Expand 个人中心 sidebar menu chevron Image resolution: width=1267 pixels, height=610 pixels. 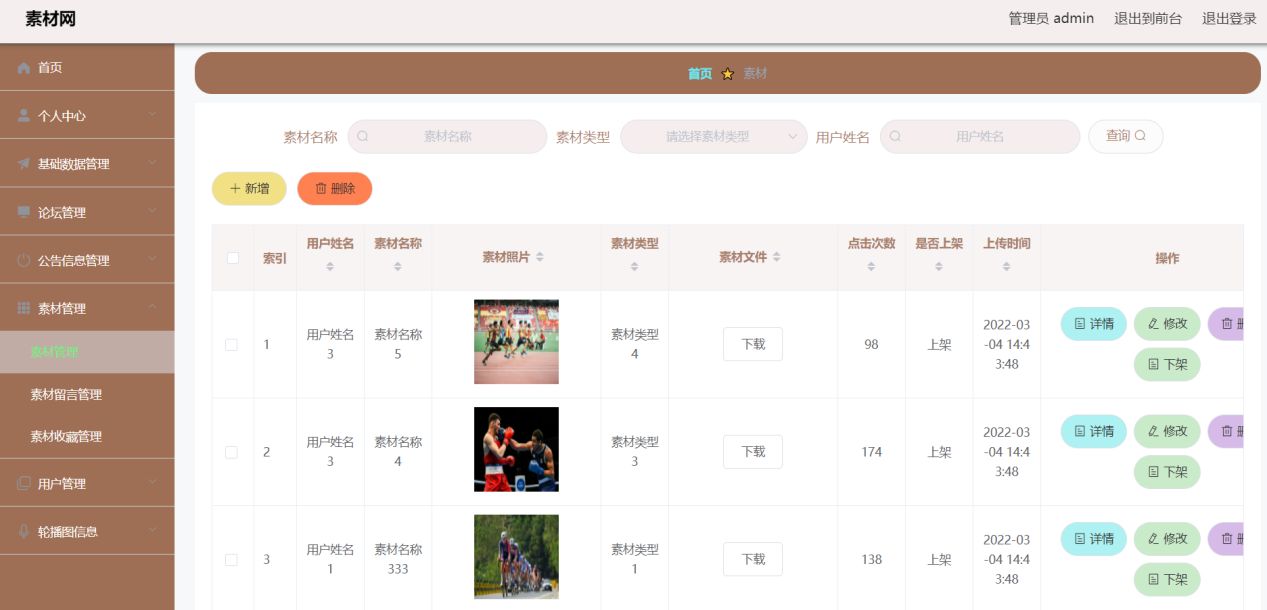coord(153,115)
